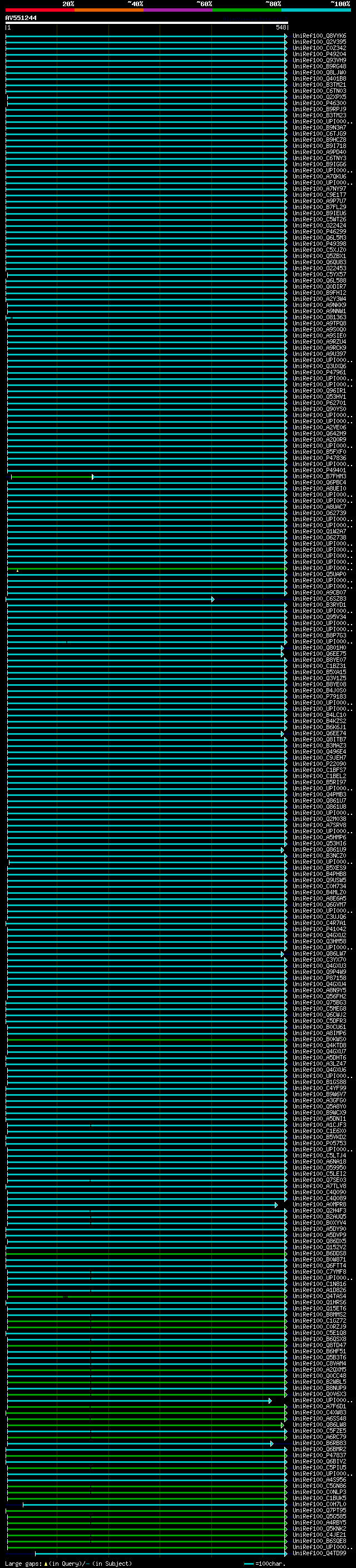Click the orange ~40% identity legend segment
Screen dimensions: 356x1568
click(x=109, y=10)
